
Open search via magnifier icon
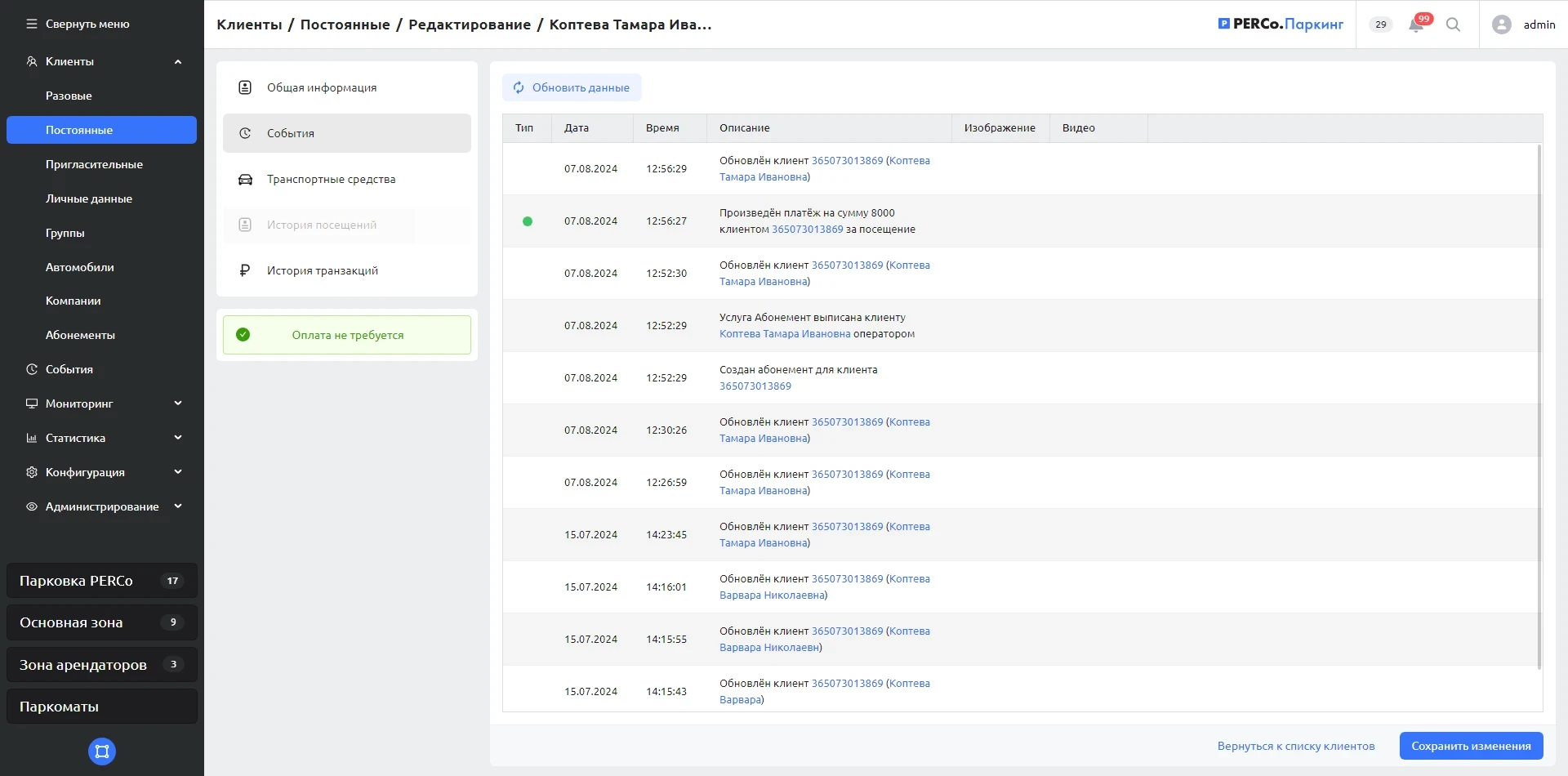coord(1453,25)
